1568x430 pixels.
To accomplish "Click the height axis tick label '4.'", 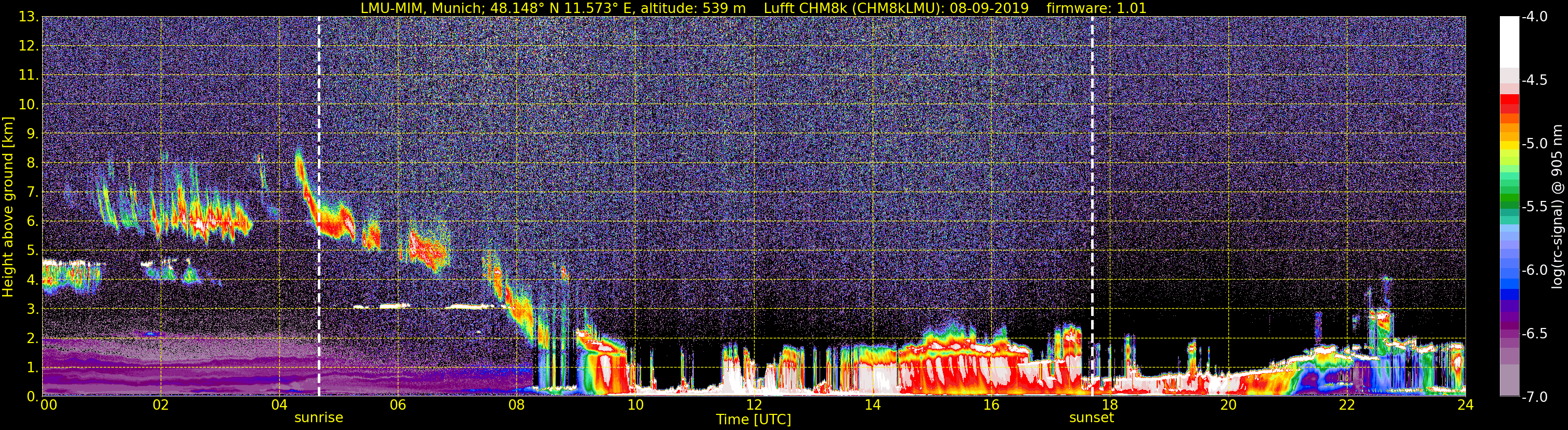I will [33, 280].
